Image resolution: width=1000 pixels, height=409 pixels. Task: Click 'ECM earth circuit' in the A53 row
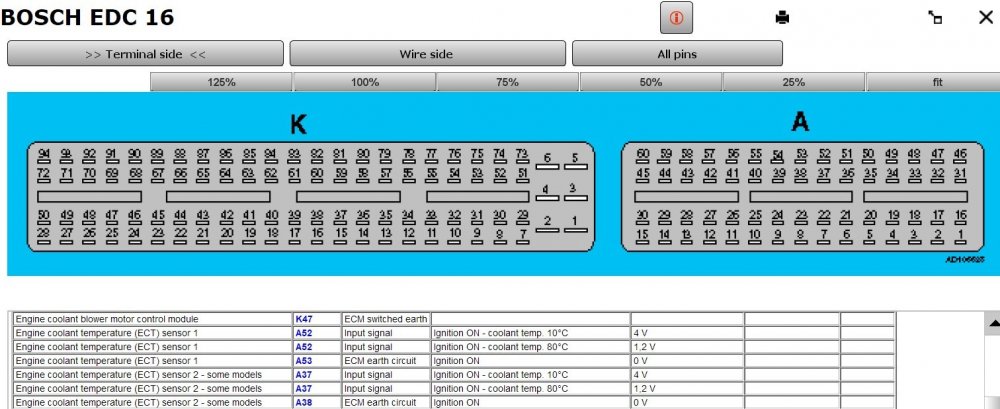point(385,361)
